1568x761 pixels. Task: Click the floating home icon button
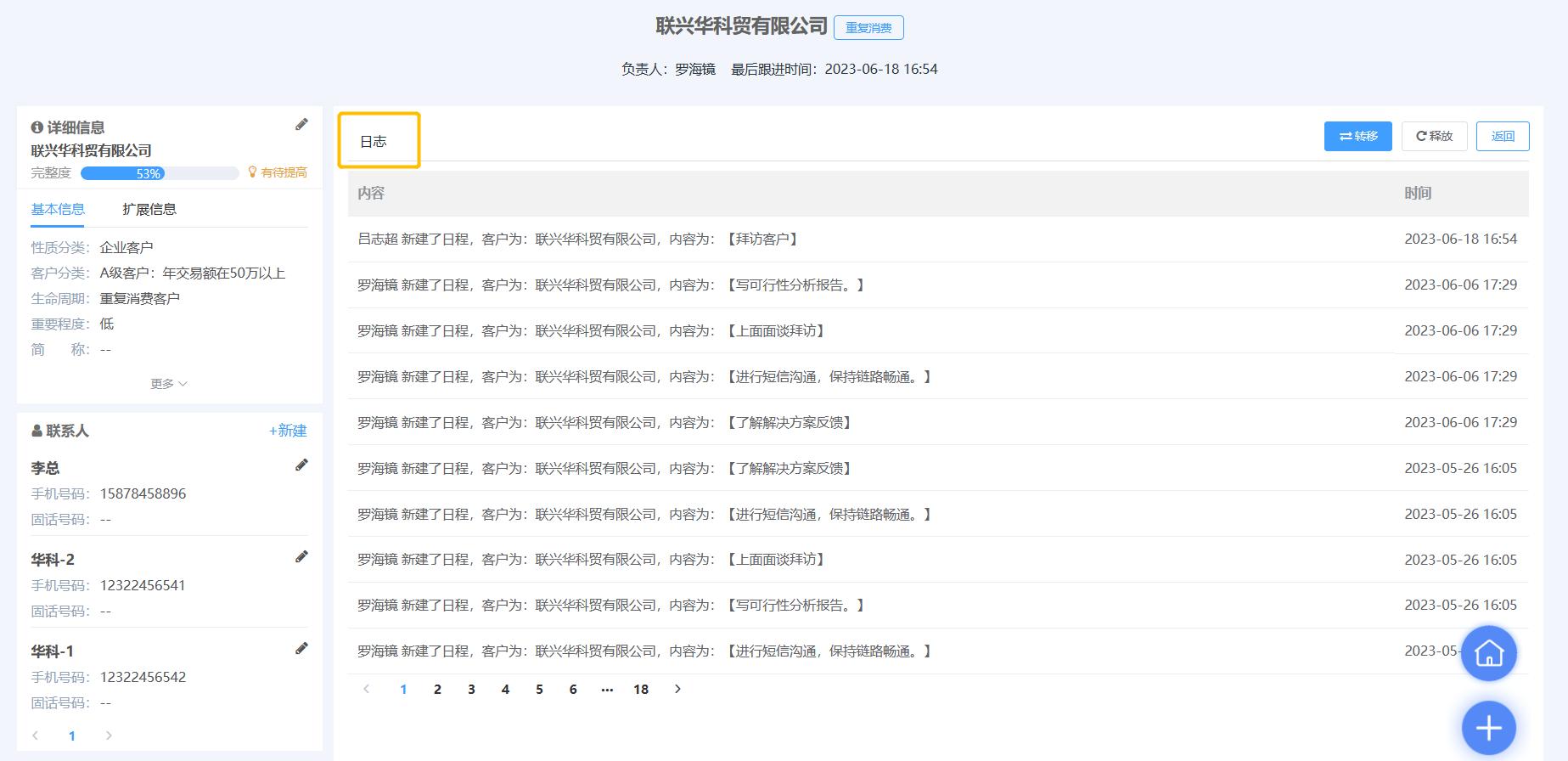(x=1488, y=653)
